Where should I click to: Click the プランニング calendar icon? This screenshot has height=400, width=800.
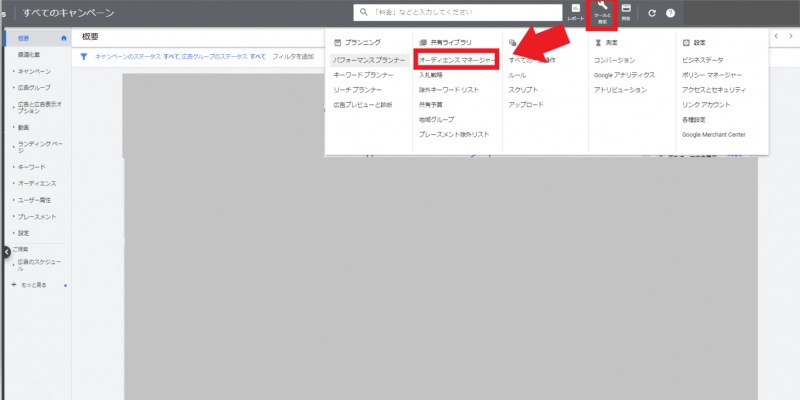(337, 43)
